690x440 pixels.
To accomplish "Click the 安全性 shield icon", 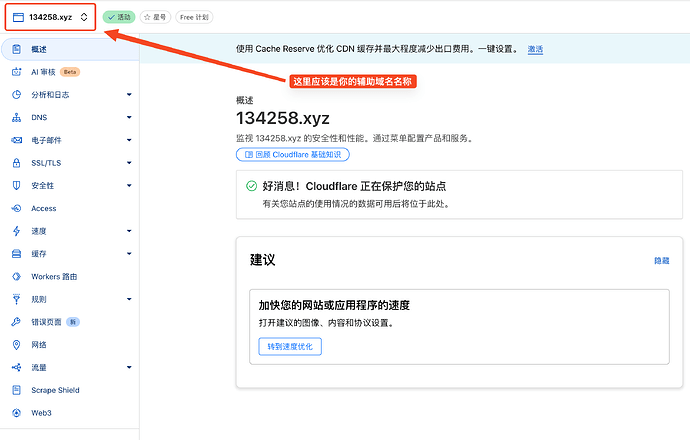I will click(x=16, y=186).
